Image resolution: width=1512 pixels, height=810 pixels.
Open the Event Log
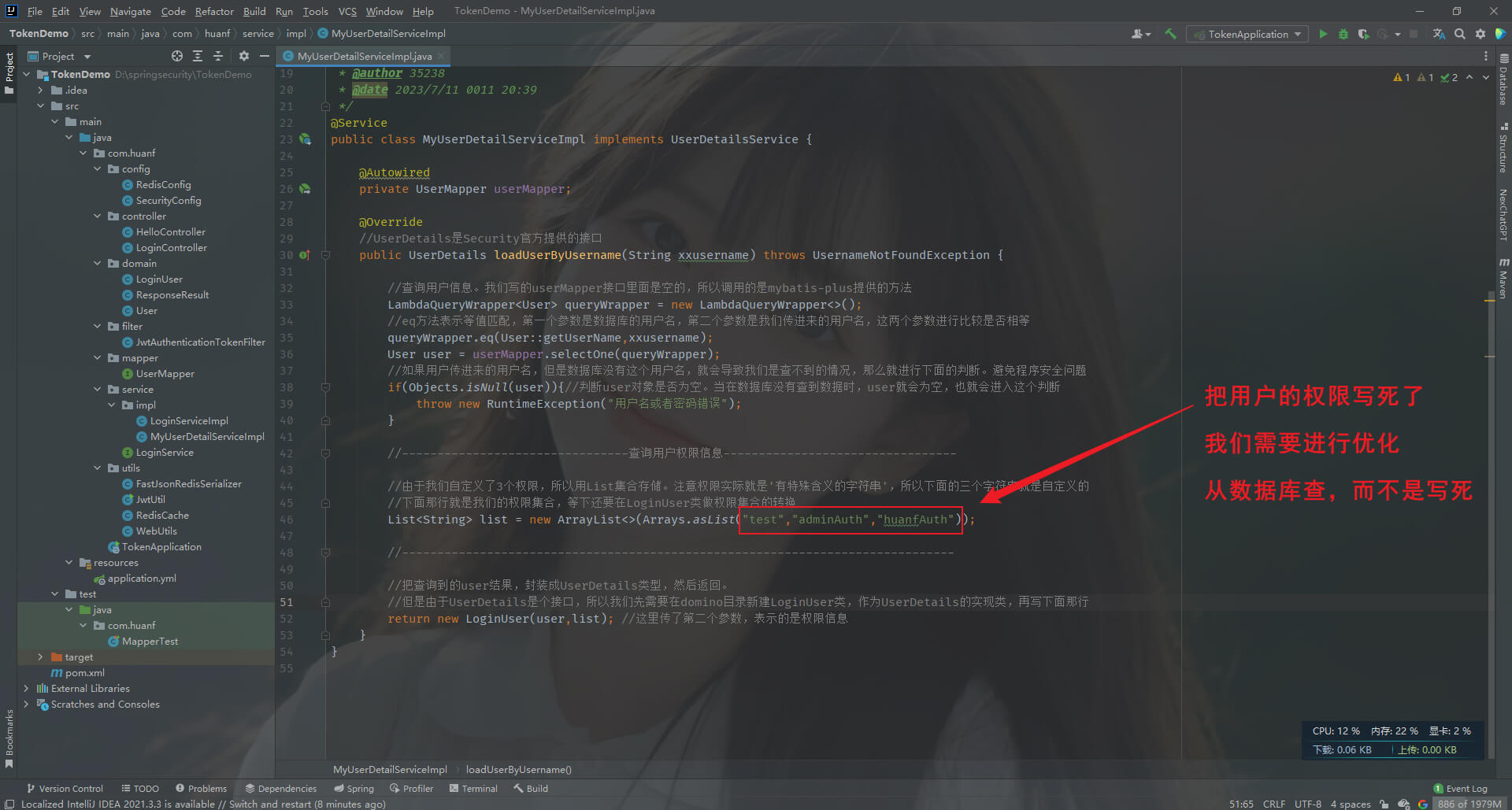point(1461,788)
